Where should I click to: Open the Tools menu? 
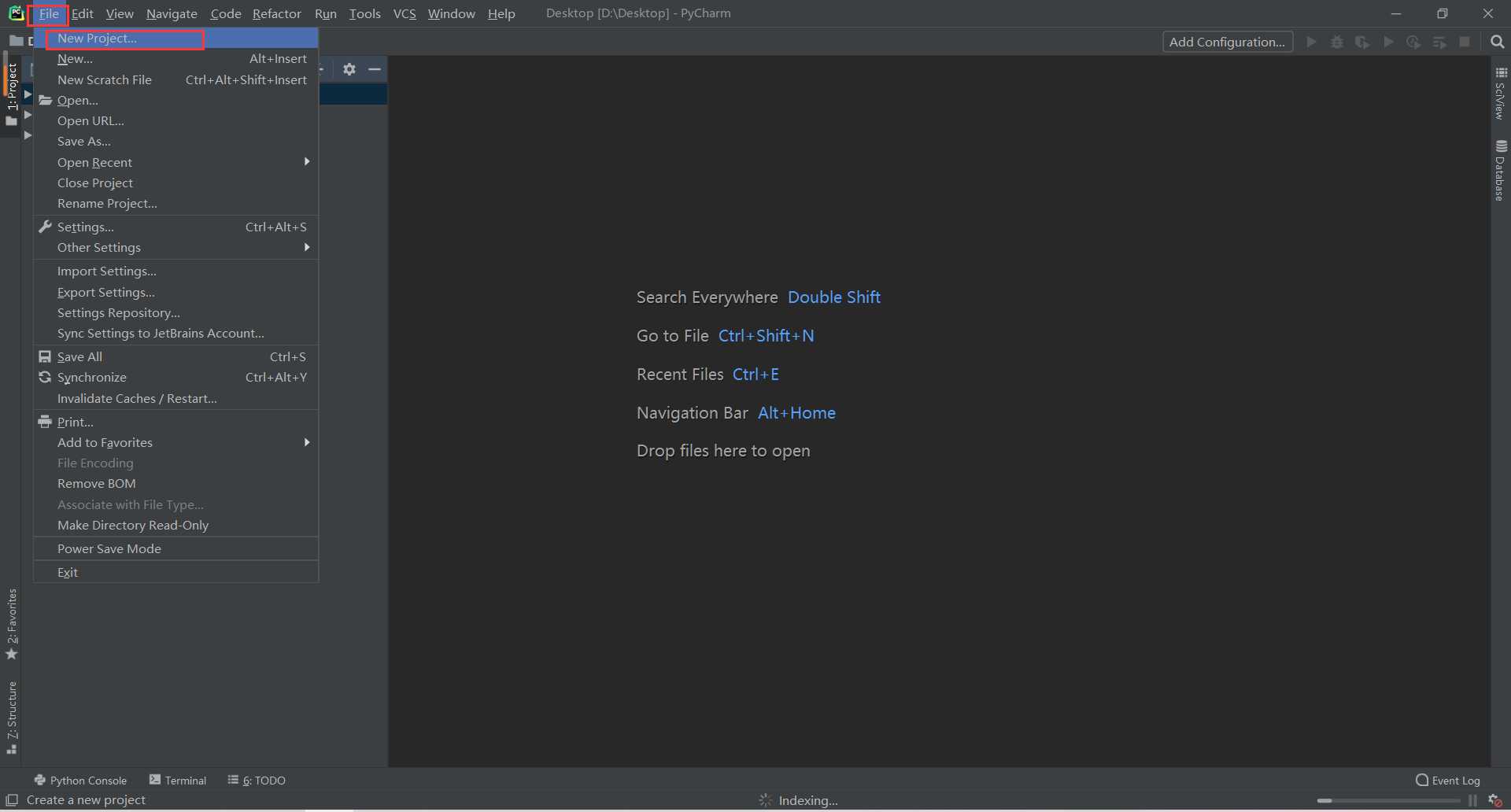(x=364, y=13)
